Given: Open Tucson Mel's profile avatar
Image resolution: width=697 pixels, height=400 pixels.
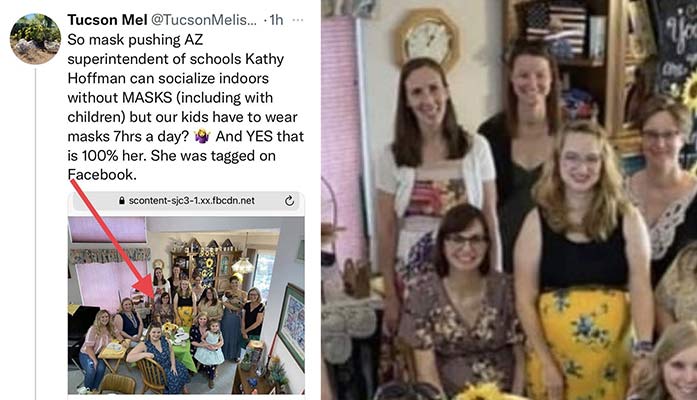Looking at the screenshot, I should point(36,39).
